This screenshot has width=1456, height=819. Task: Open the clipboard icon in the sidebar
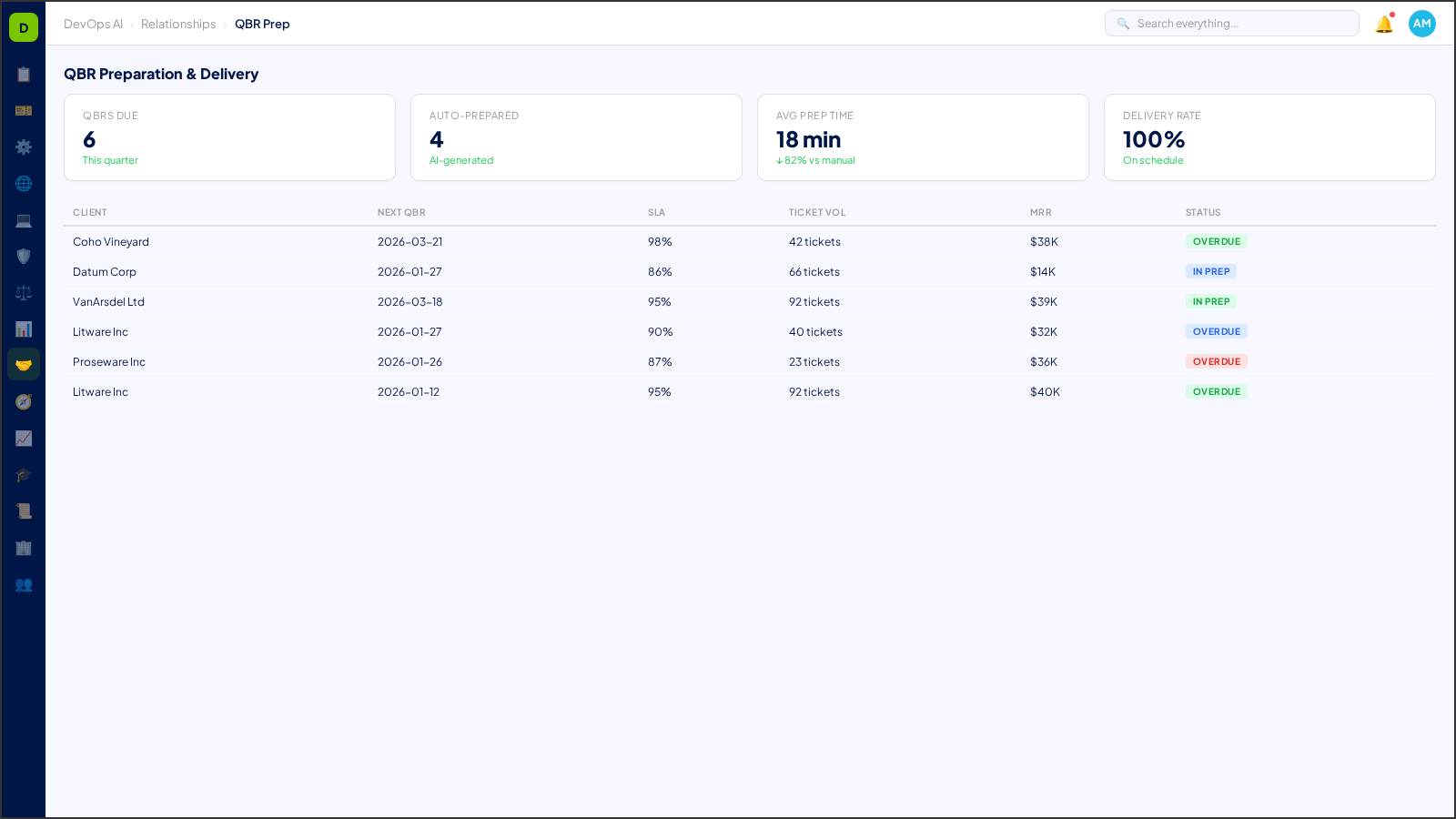click(24, 75)
